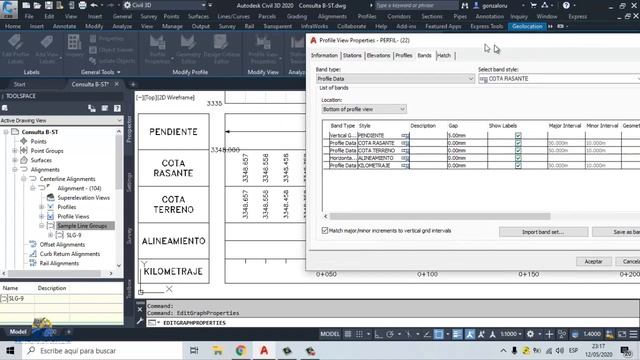Switch to the Information tab
Screen dimensions: 640x360
pyautogui.click(x=324, y=56)
